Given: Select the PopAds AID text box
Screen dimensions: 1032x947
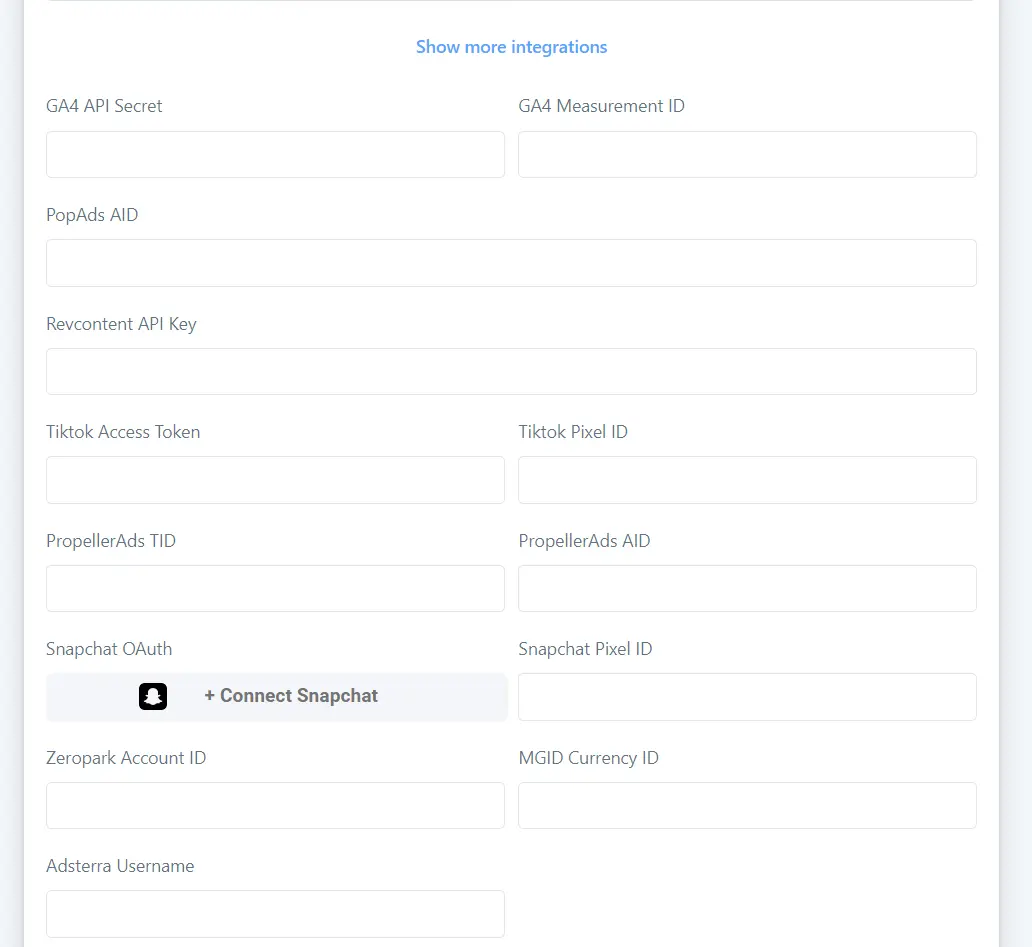Looking at the screenshot, I should coord(511,263).
